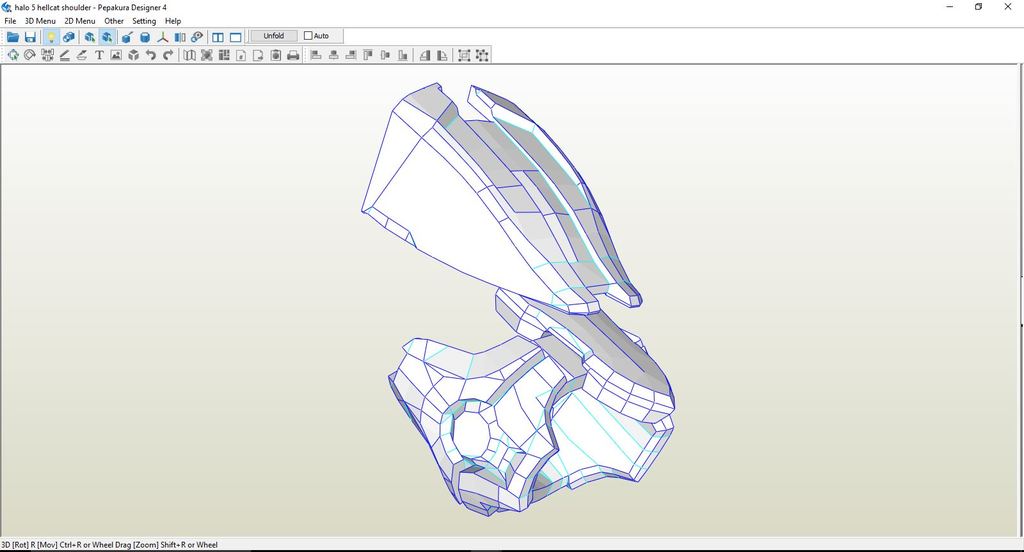Image resolution: width=1024 pixels, height=552 pixels.
Task: Close the Pepakura Designer window
Action: click(x=1008, y=7)
